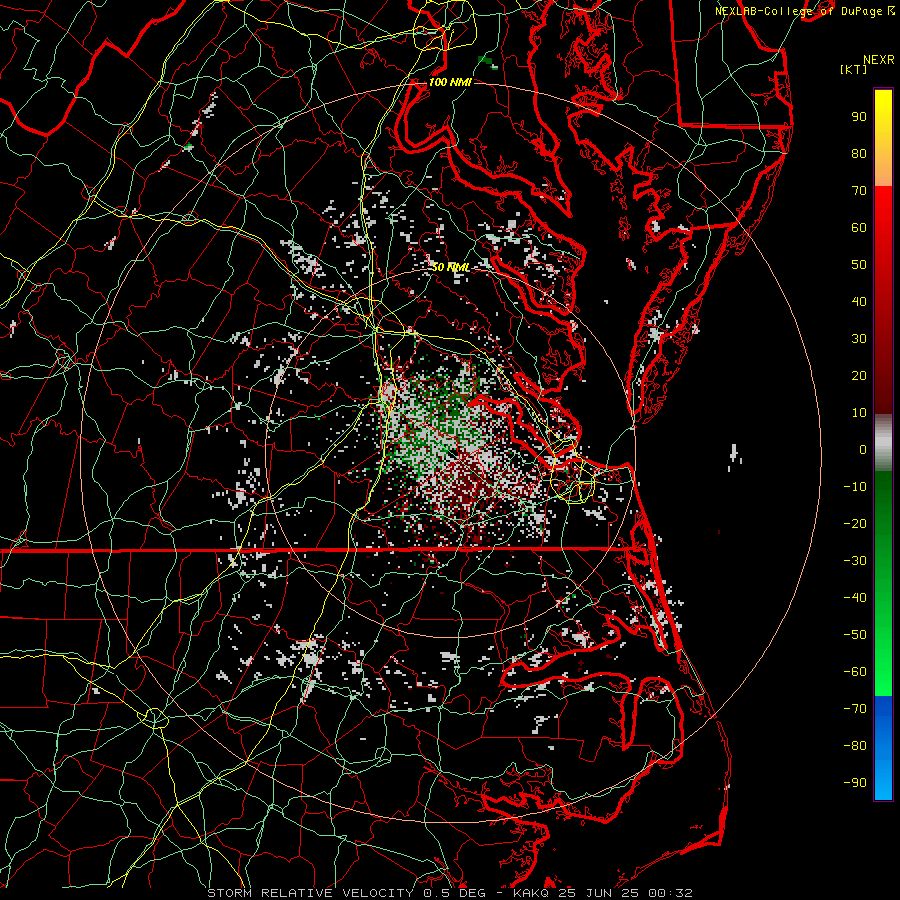The height and width of the screenshot is (900, 900).
Task: Click the 30 value on velocity scale
Action: pyautogui.click(x=859, y=339)
